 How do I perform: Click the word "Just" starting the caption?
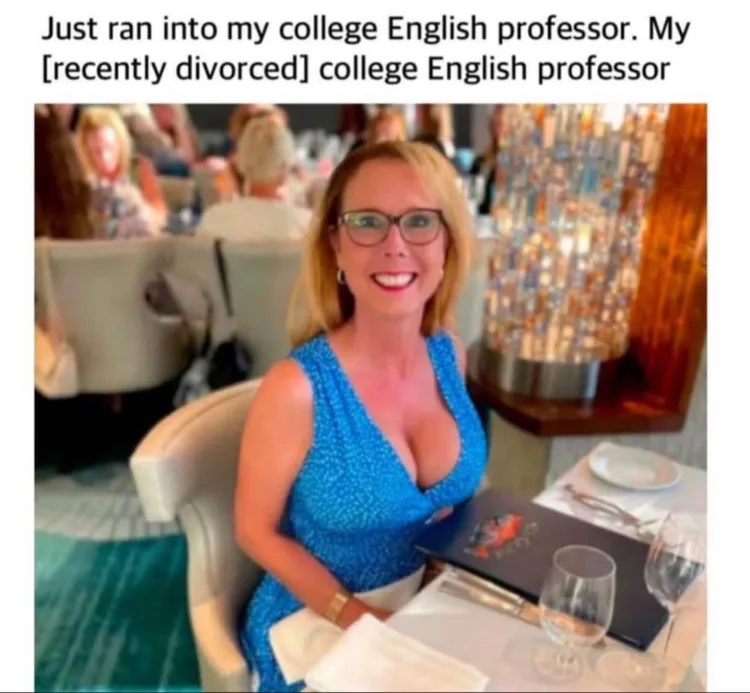point(66,30)
